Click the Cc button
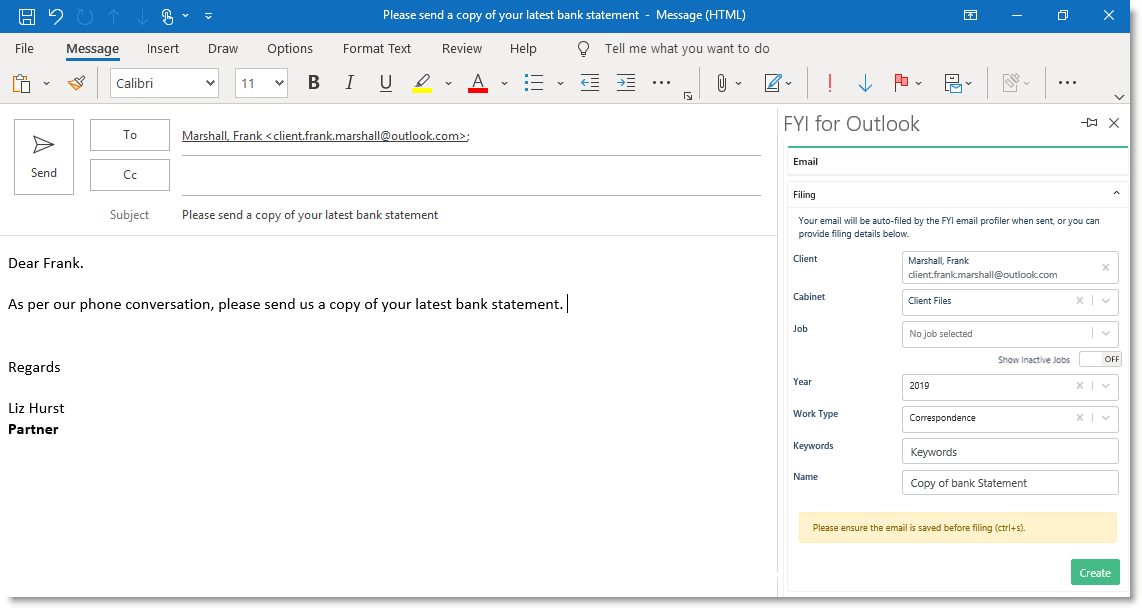Screen dimensions: 1142x609 pyautogui.click(x=130, y=175)
